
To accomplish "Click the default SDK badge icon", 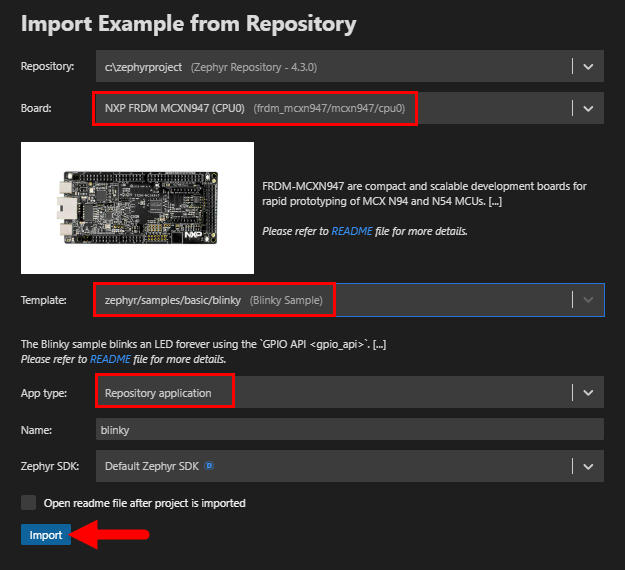I will [x=209, y=466].
